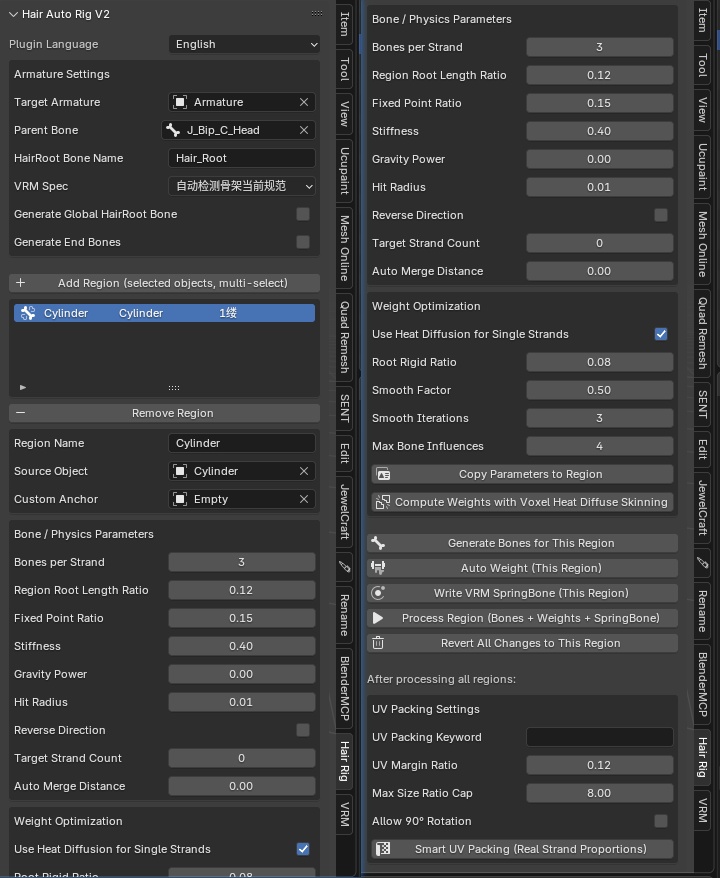Collapse the Hair Auto Rig V2 panel
Image resolution: width=720 pixels, height=878 pixels.
[x=13, y=15]
